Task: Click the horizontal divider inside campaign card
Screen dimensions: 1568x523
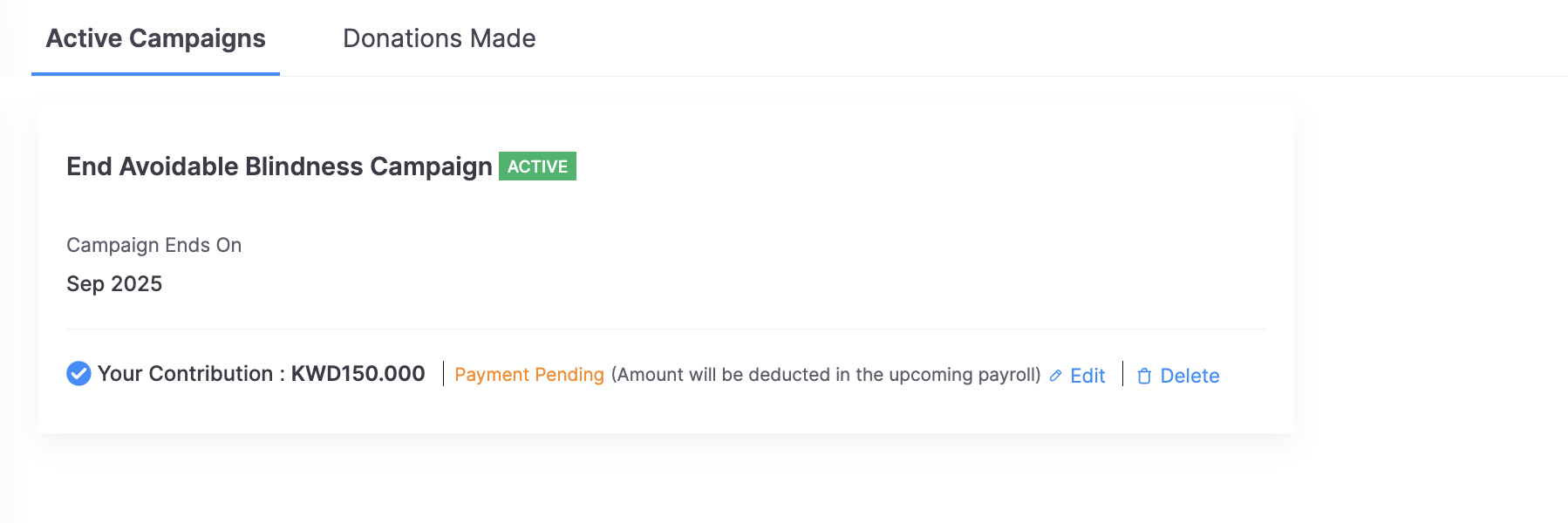Action: pyautogui.click(x=665, y=329)
